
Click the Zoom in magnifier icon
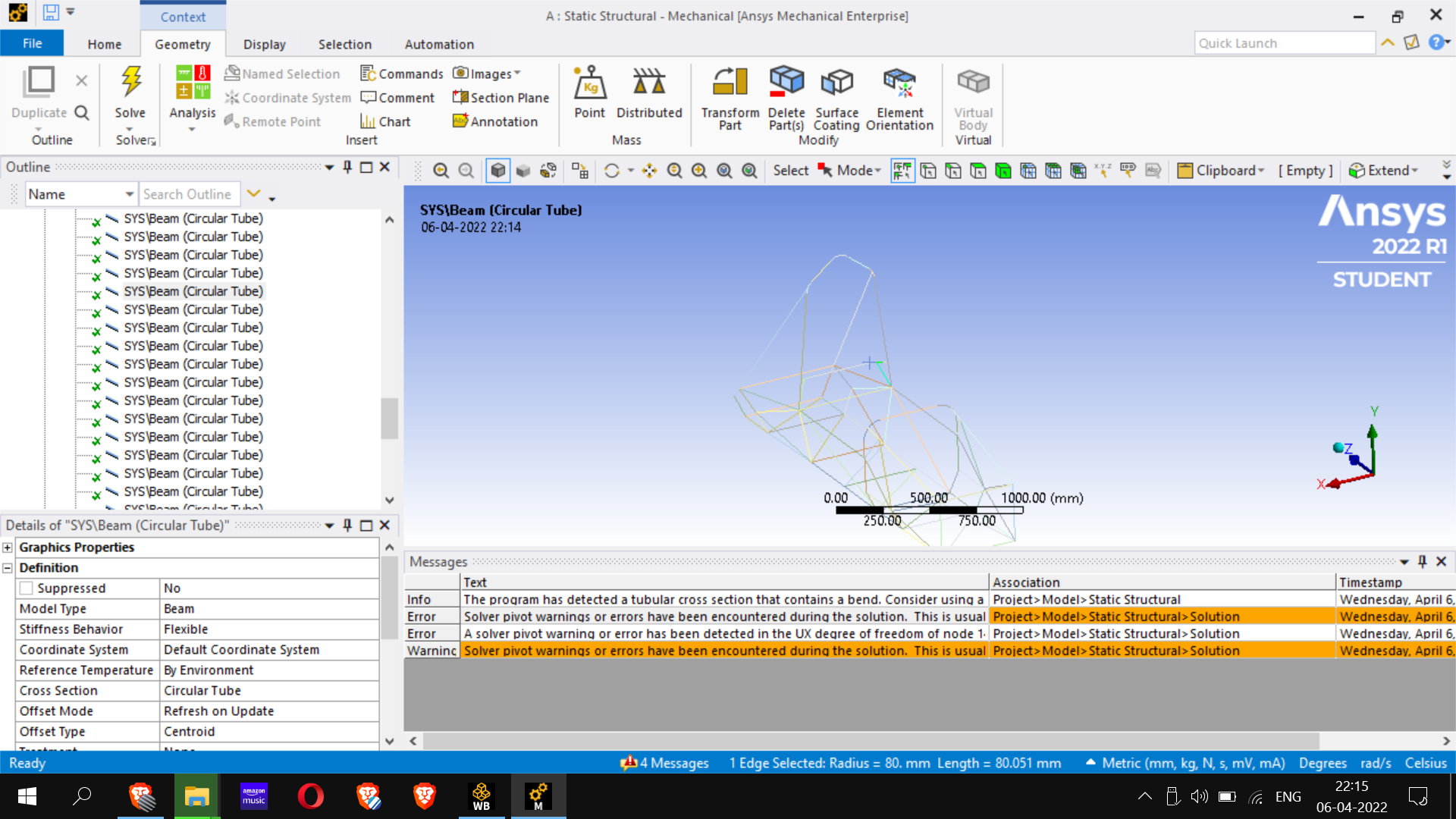click(x=699, y=171)
